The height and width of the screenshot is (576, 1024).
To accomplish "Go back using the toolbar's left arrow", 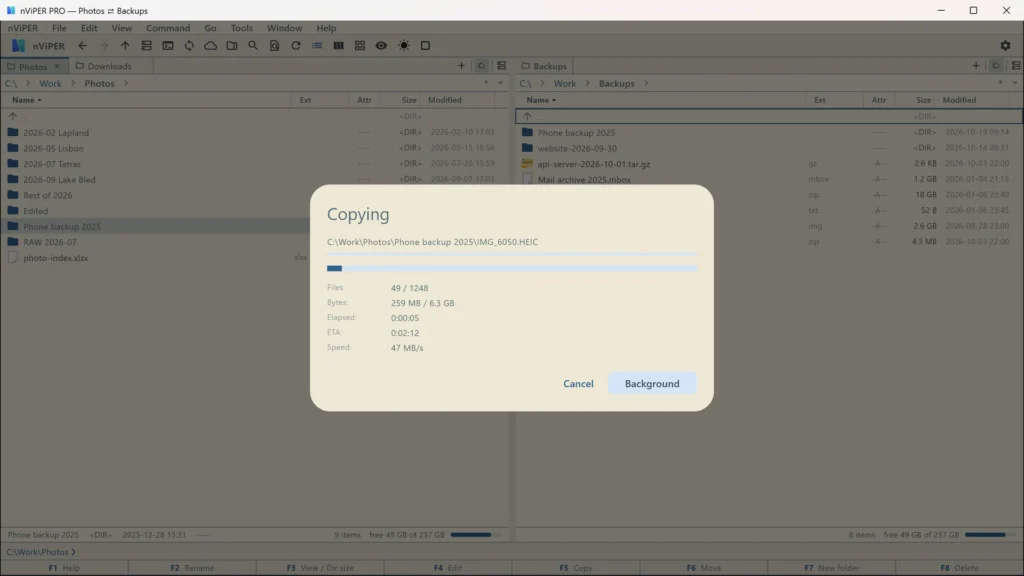I will [82, 46].
